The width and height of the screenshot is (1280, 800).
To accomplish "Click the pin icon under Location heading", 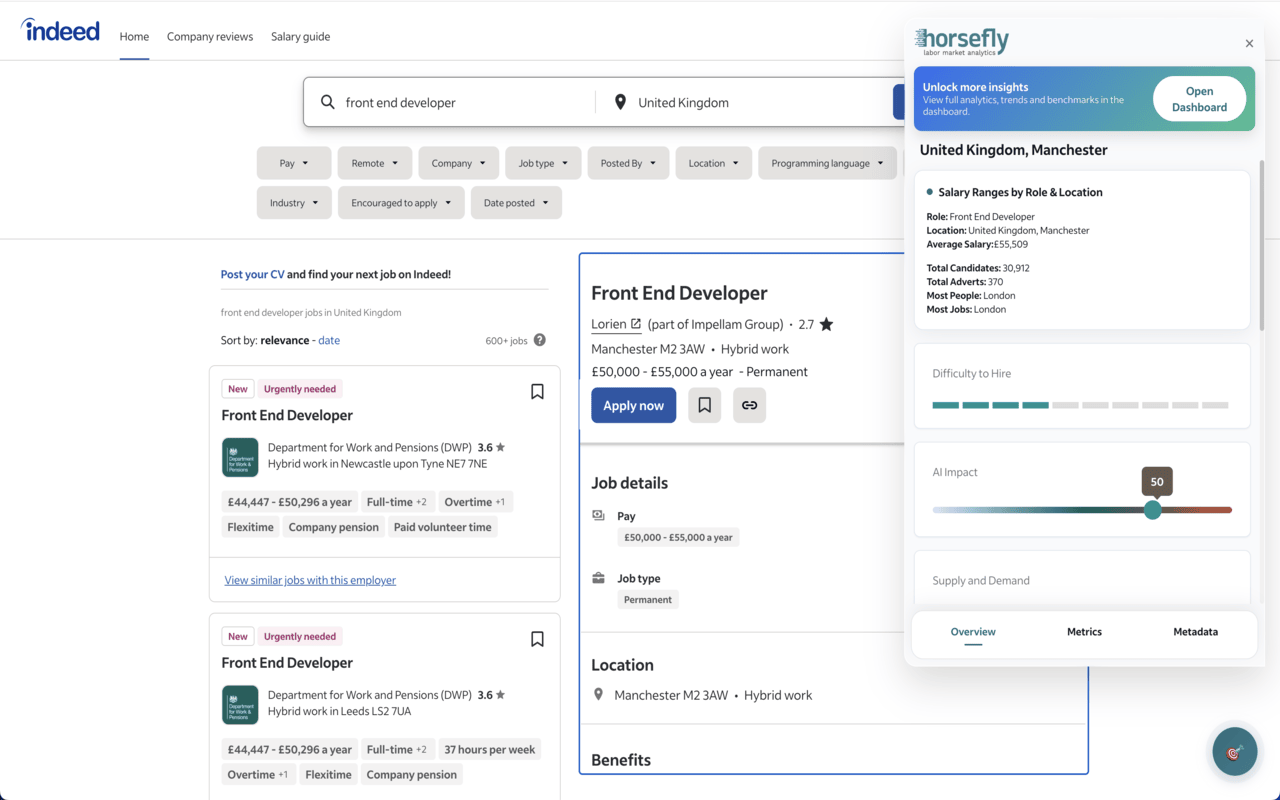I will 598,695.
